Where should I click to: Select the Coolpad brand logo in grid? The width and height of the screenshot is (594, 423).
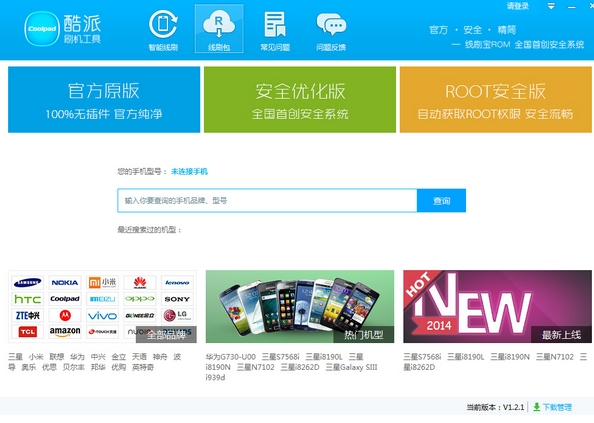pos(65,299)
